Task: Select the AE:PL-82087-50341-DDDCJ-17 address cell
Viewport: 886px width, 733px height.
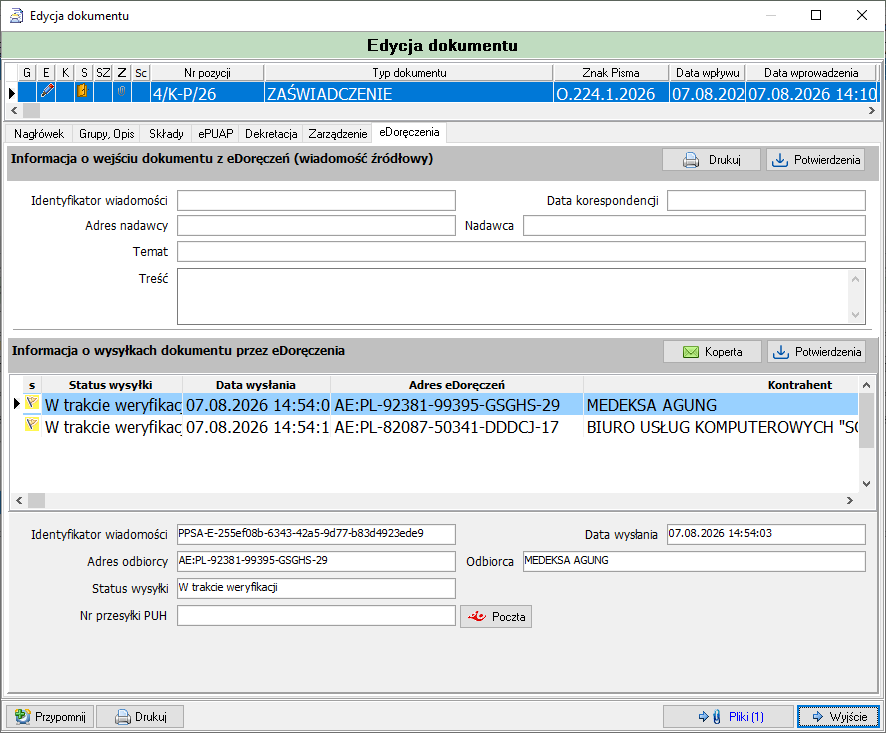Action: (x=457, y=427)
